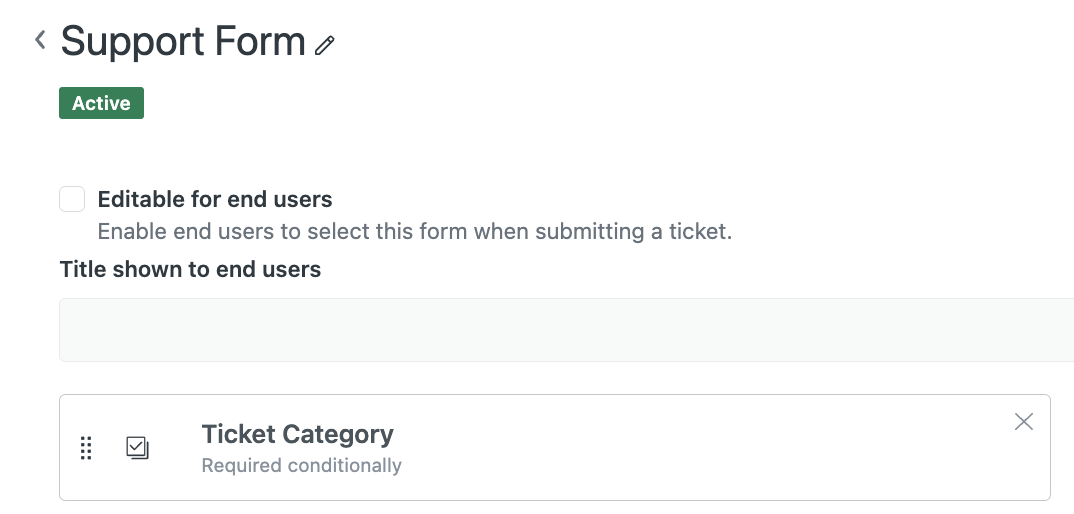Click the Support Form page title
This screenshot has width=1074, height=514.
pyautogui.click(x=183, y=42)
